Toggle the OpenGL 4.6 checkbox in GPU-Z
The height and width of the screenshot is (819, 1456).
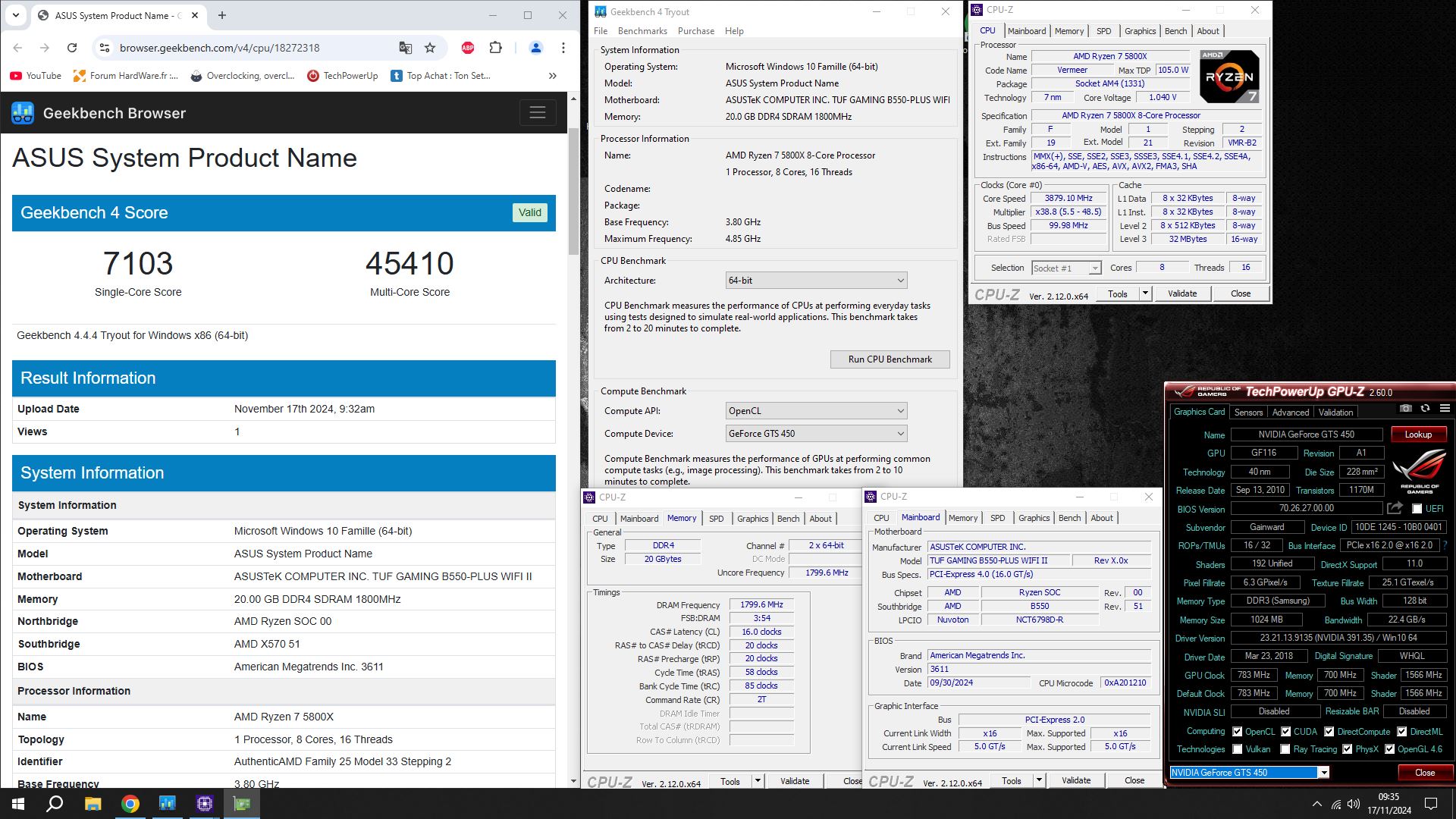pos(1390,749)
